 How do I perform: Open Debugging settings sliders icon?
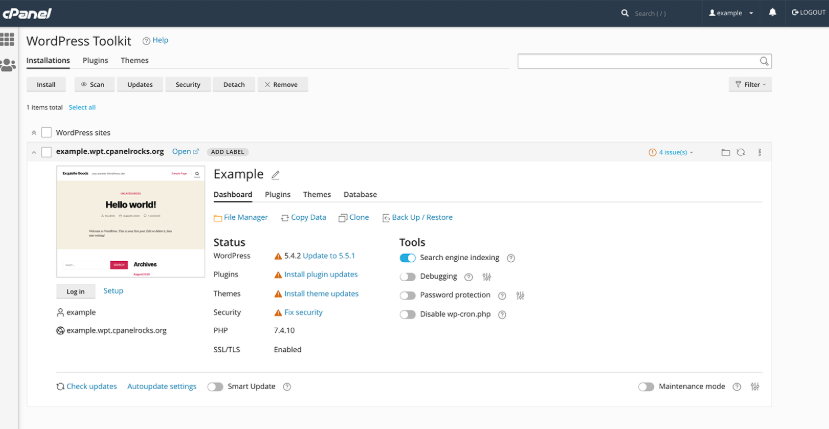click(x=487, y=277)
